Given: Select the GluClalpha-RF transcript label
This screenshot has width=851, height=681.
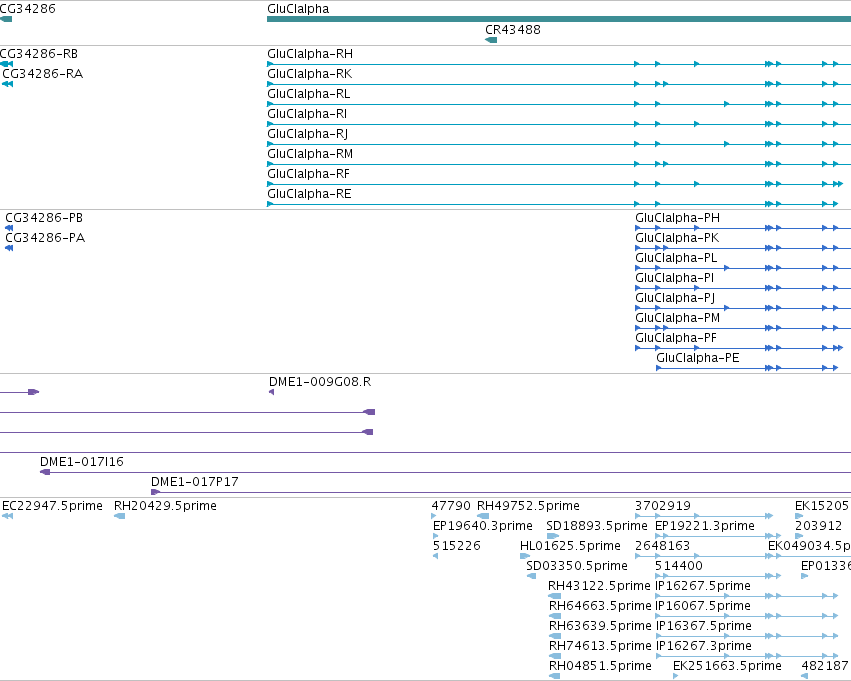Looking at the screenshot, I should (x=308, y=174).
